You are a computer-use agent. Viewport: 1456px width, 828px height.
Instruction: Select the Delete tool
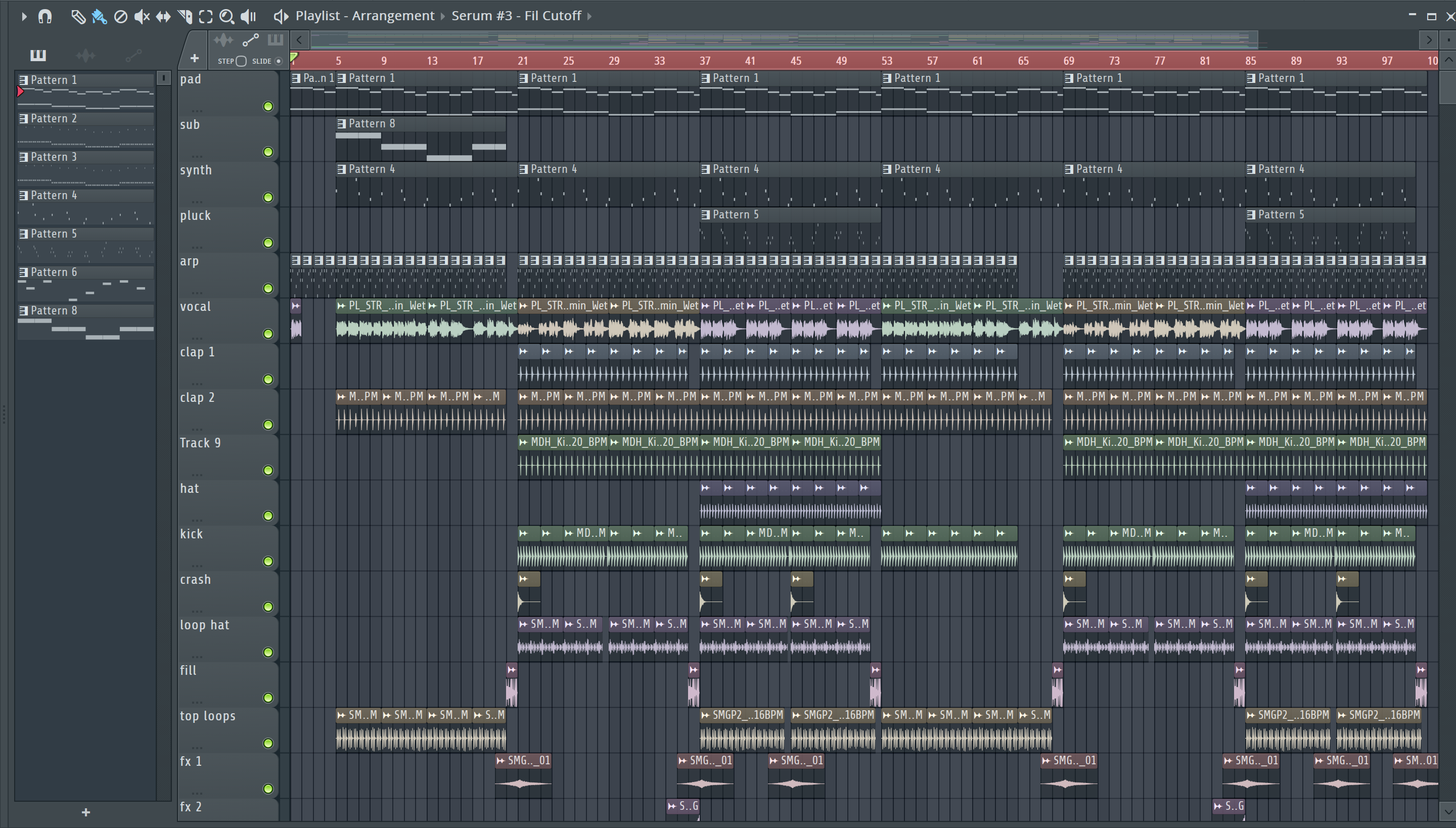pos(120,17)
